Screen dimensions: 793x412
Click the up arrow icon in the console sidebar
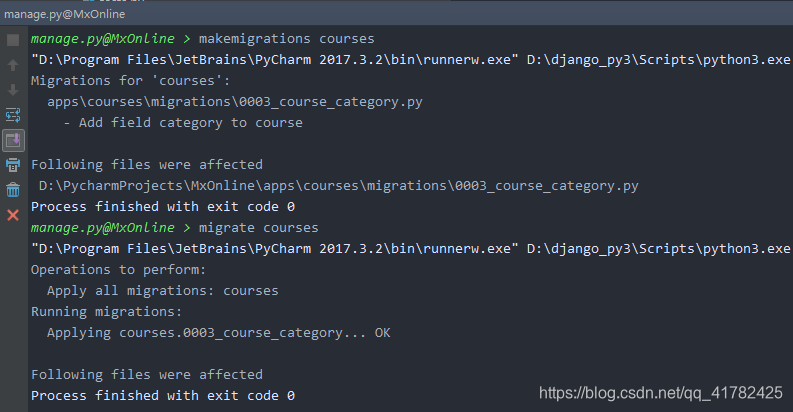(x=13, y=65)
